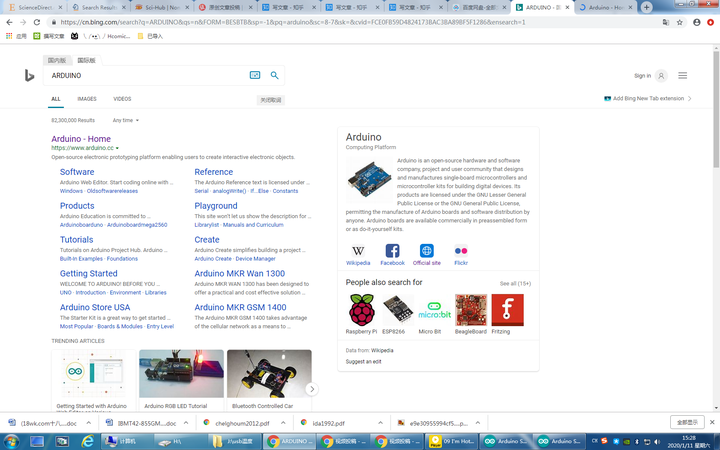Open the Reference sitelink
The width and height of the screenshot is (720, 450).
[x=214, y=172]
